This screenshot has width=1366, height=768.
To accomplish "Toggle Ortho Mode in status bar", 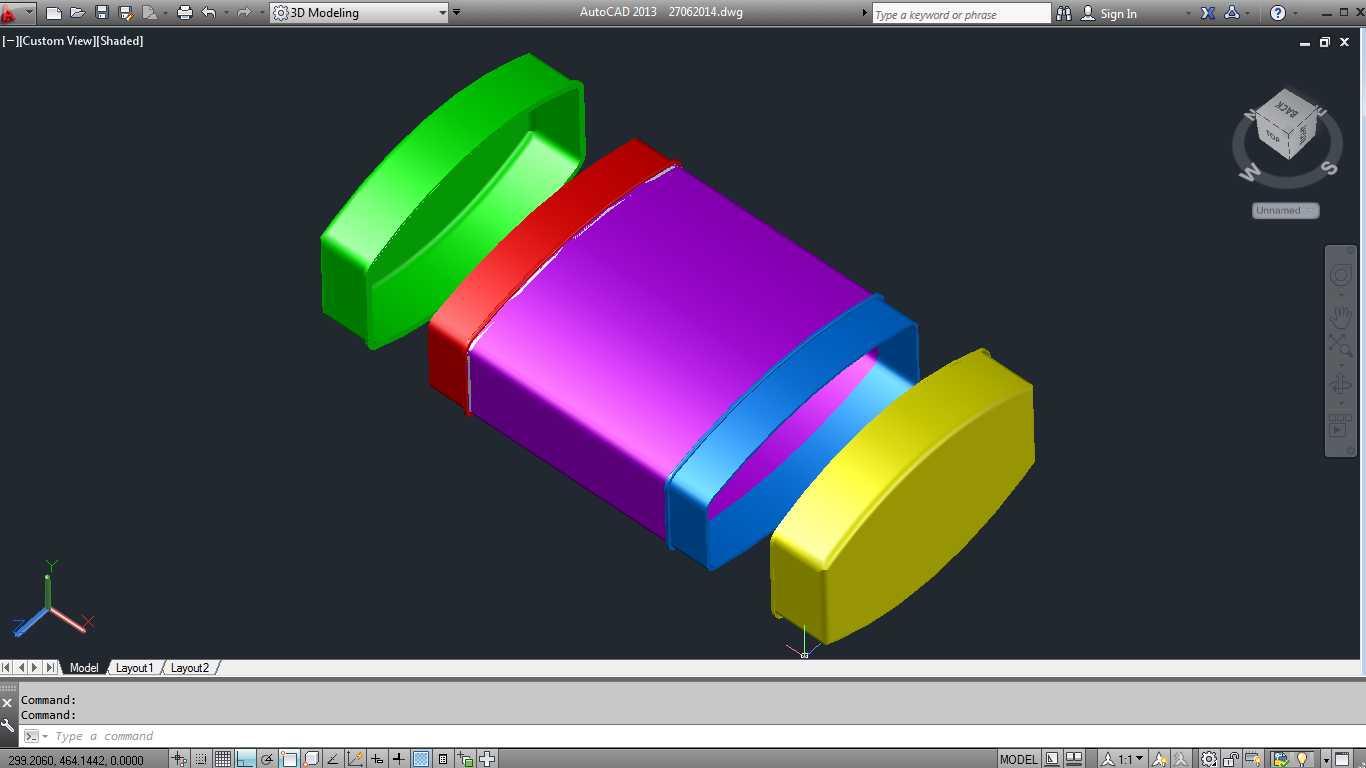I will coord(245,758).
